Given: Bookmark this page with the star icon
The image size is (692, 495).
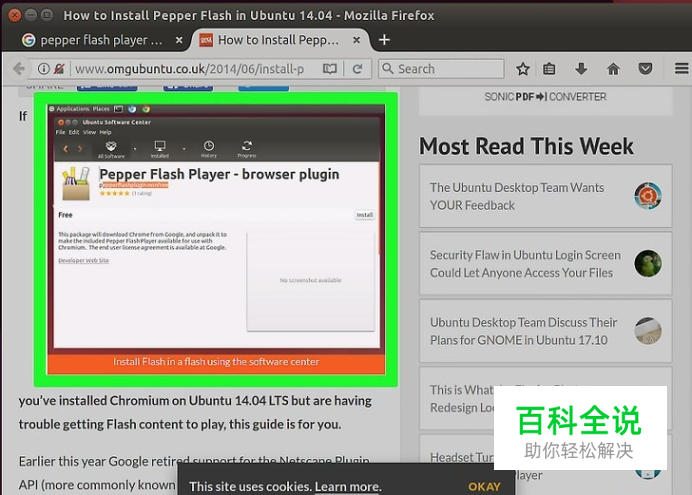Looking at the screenshot, I should tap(523, 69).
